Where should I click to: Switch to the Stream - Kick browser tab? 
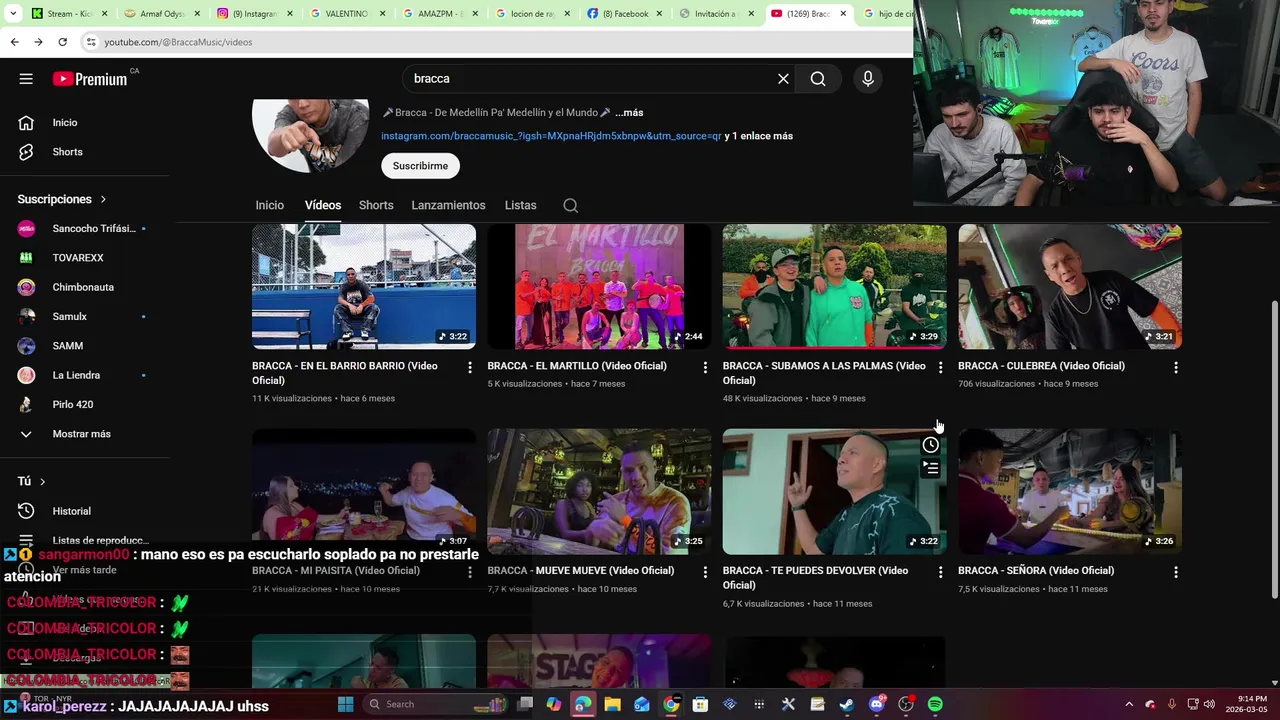69,14
